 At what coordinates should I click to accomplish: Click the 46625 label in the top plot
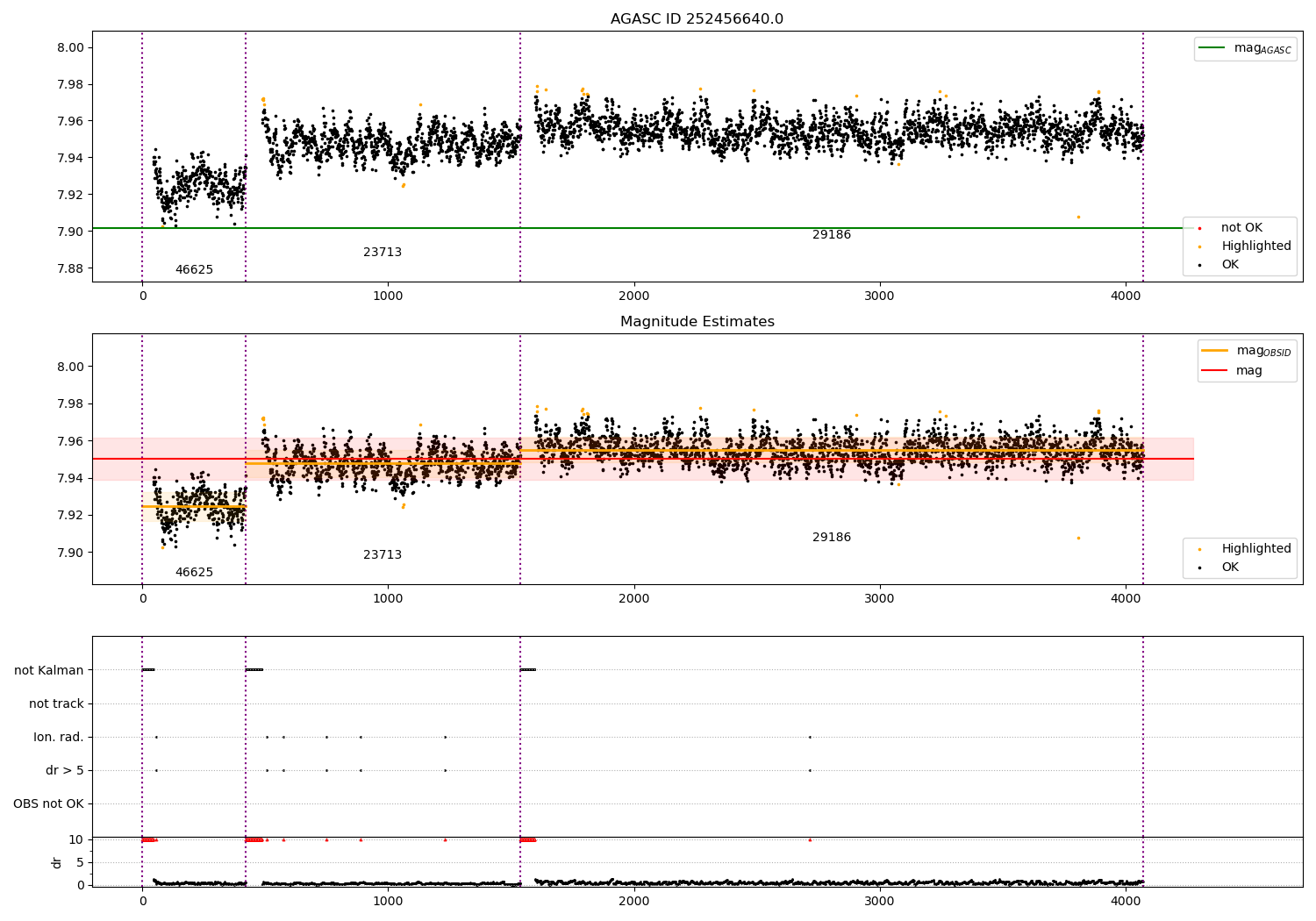(x=194, y=270)
